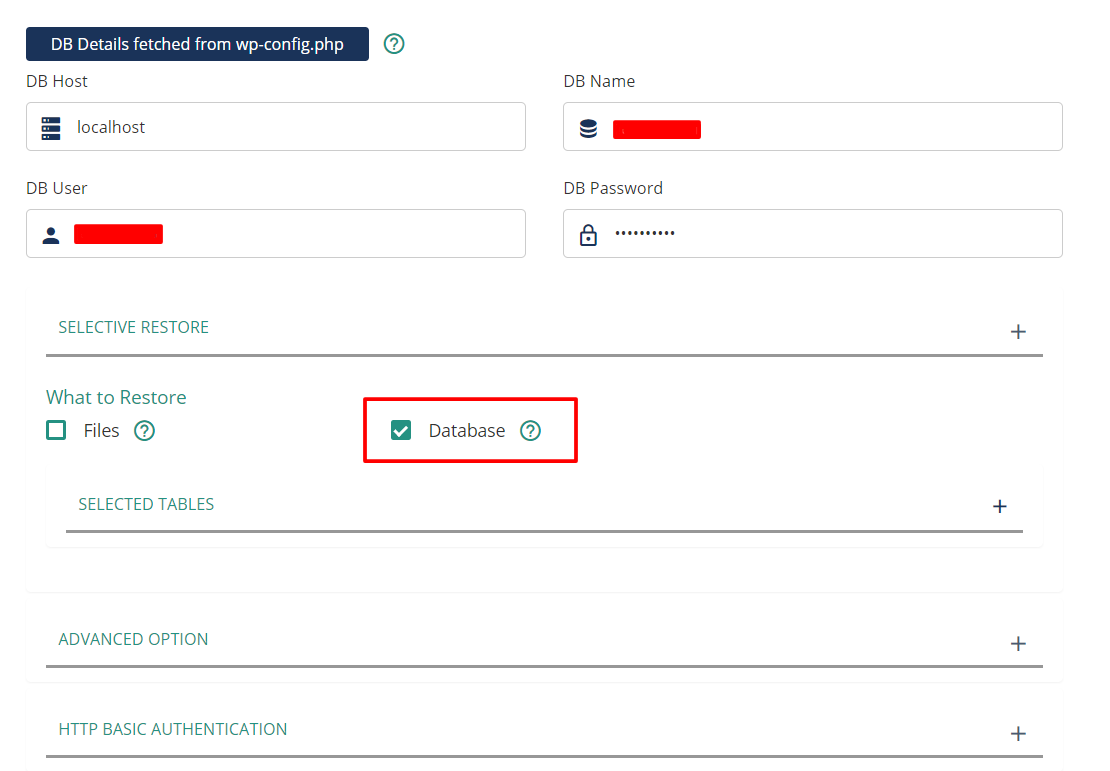The image size is (1110, 771).
Task: Click the What to Restore heading
Action: tap(116, 397)
